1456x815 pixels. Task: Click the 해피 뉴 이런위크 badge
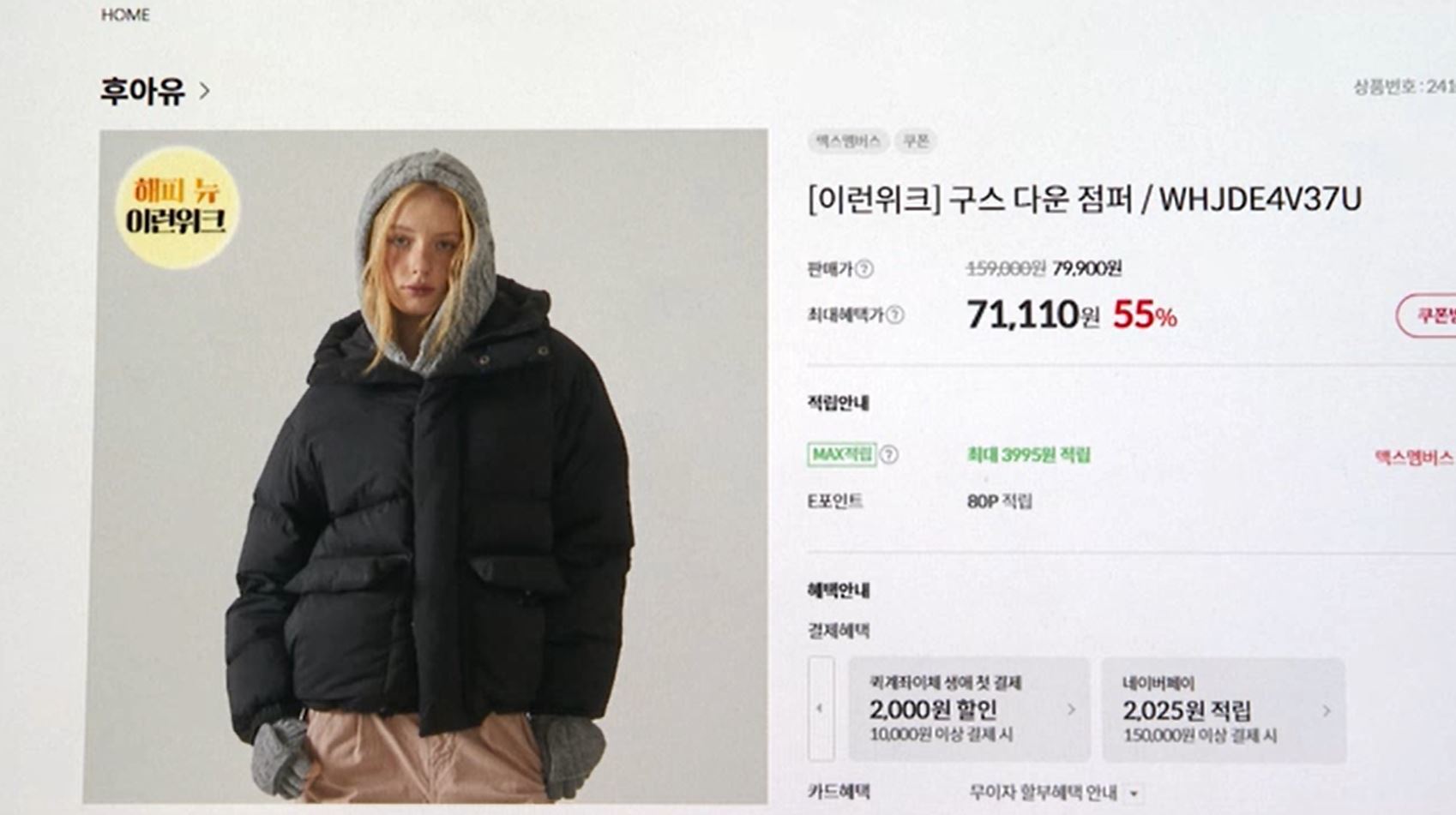click(177, 207)
